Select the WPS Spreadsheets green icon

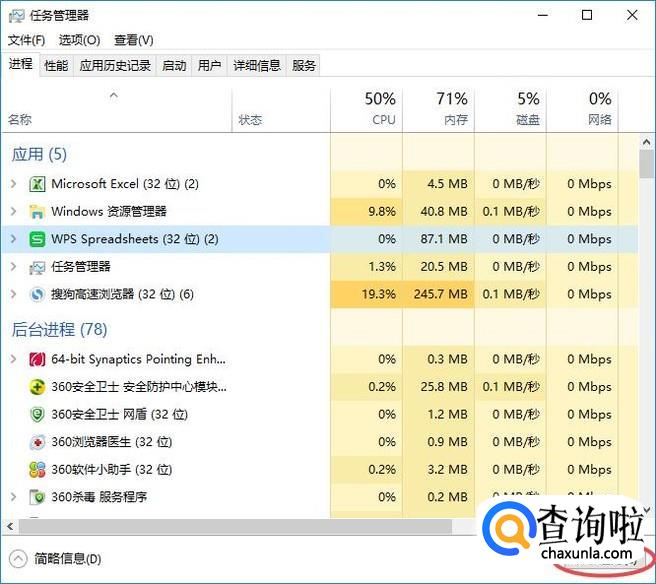tap(37, 240)
